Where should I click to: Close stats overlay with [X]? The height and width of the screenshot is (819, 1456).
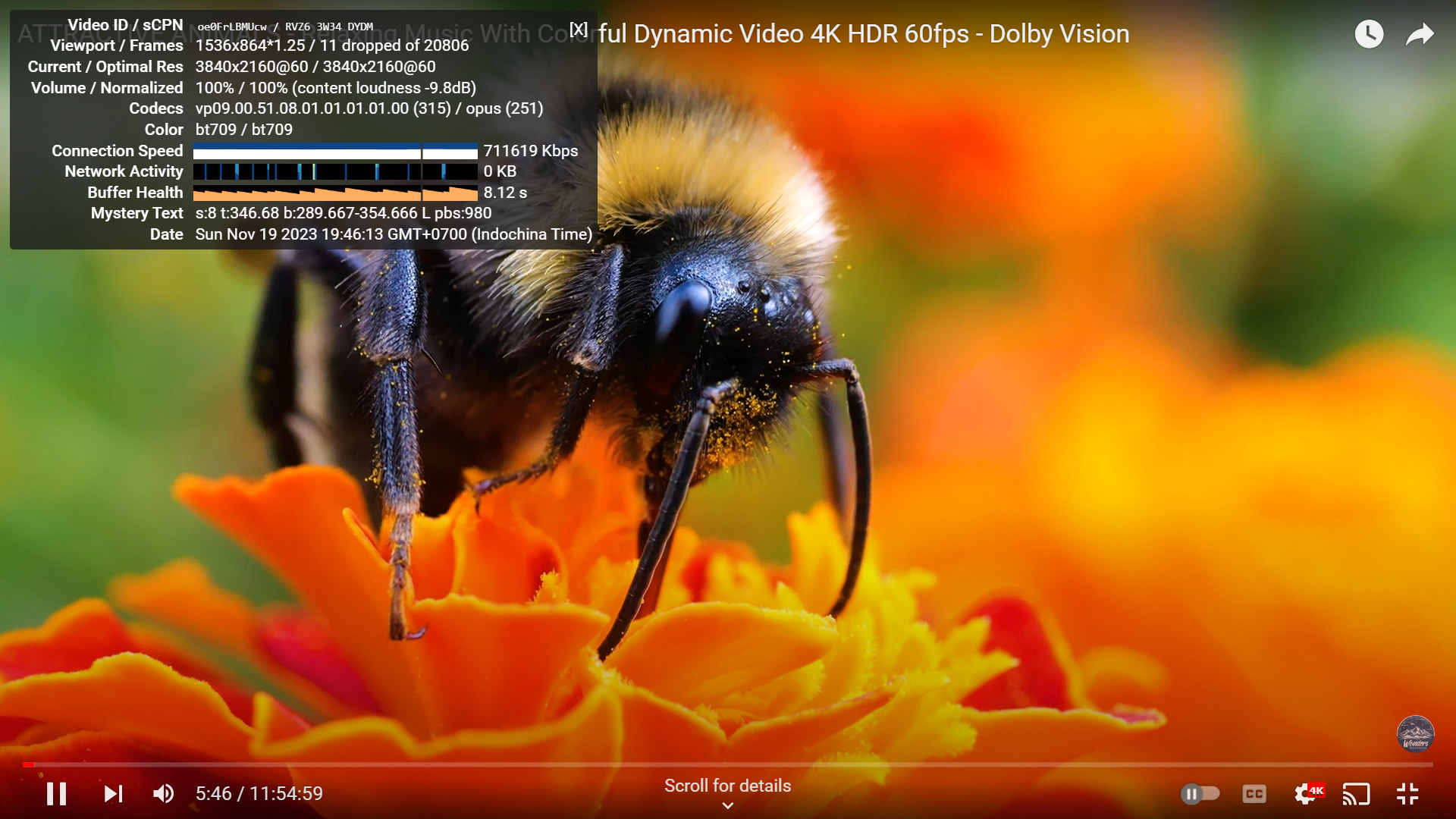coord(579,29)
